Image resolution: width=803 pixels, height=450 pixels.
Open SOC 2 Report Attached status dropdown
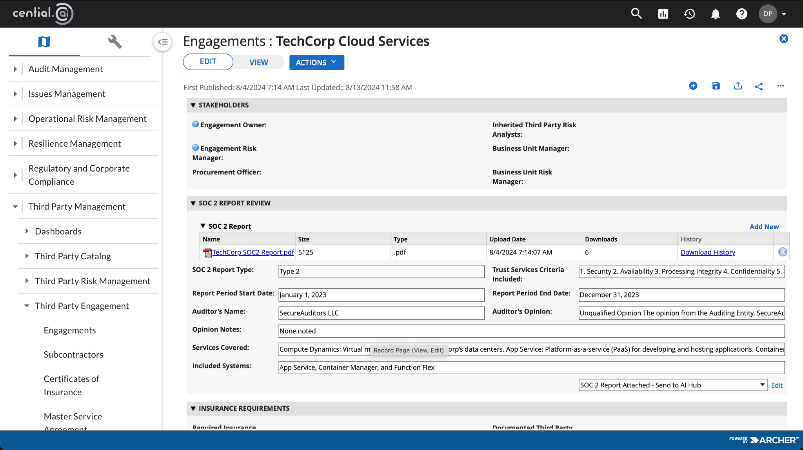(673, 385)
